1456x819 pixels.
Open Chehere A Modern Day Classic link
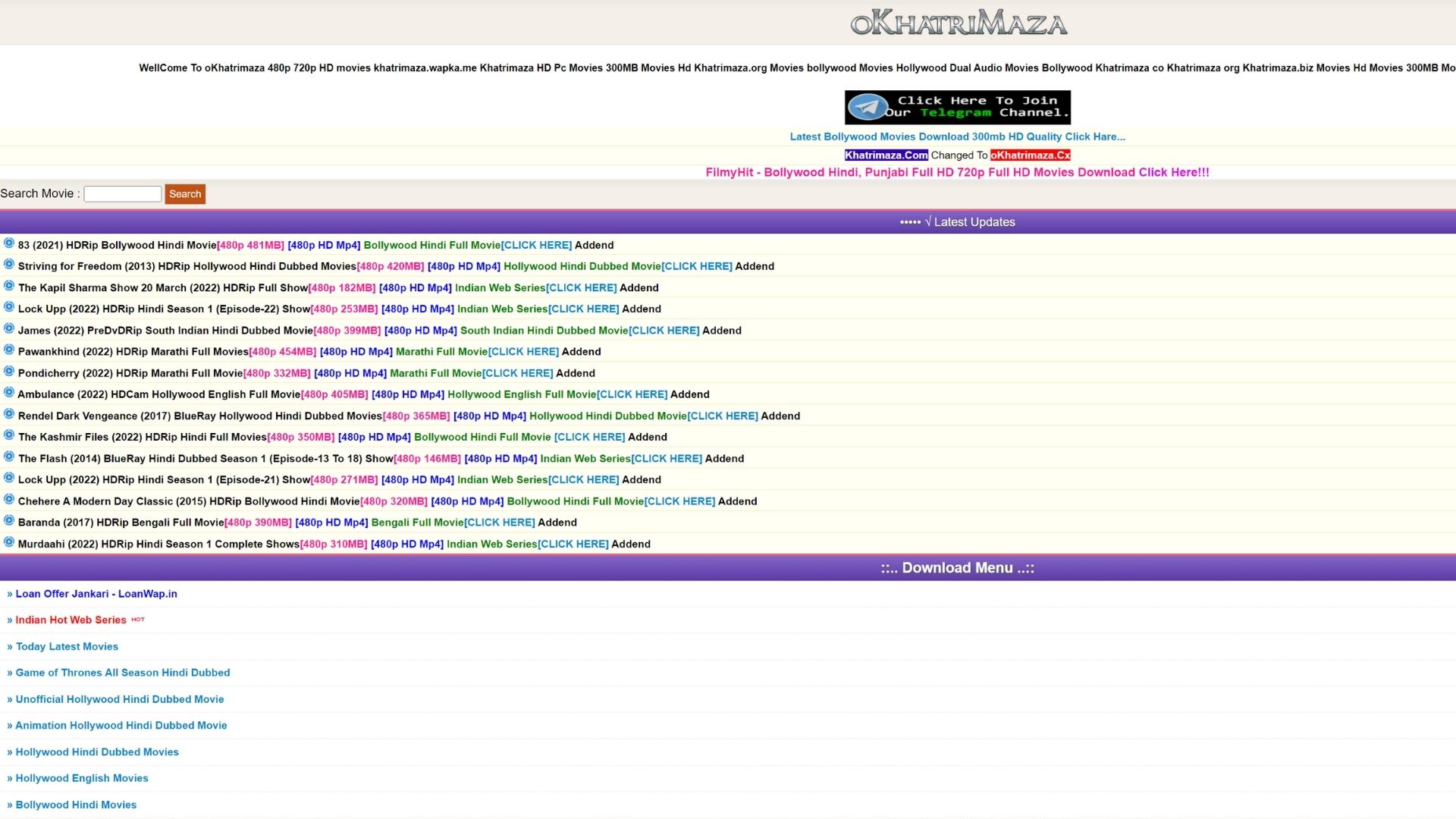tap(388, 501)
